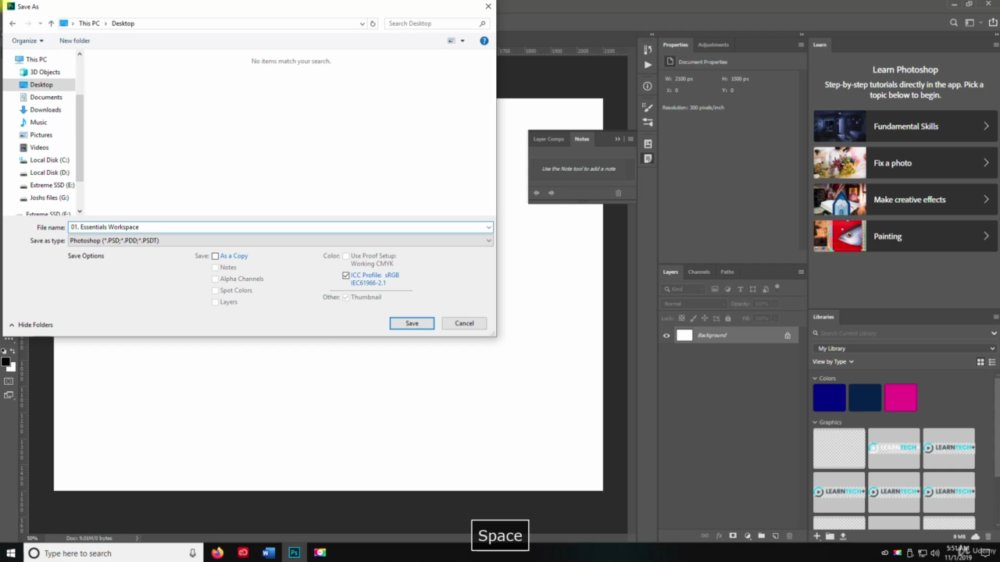
Task: Switch to the Layer Comps tab
Action: pos(548,139)
